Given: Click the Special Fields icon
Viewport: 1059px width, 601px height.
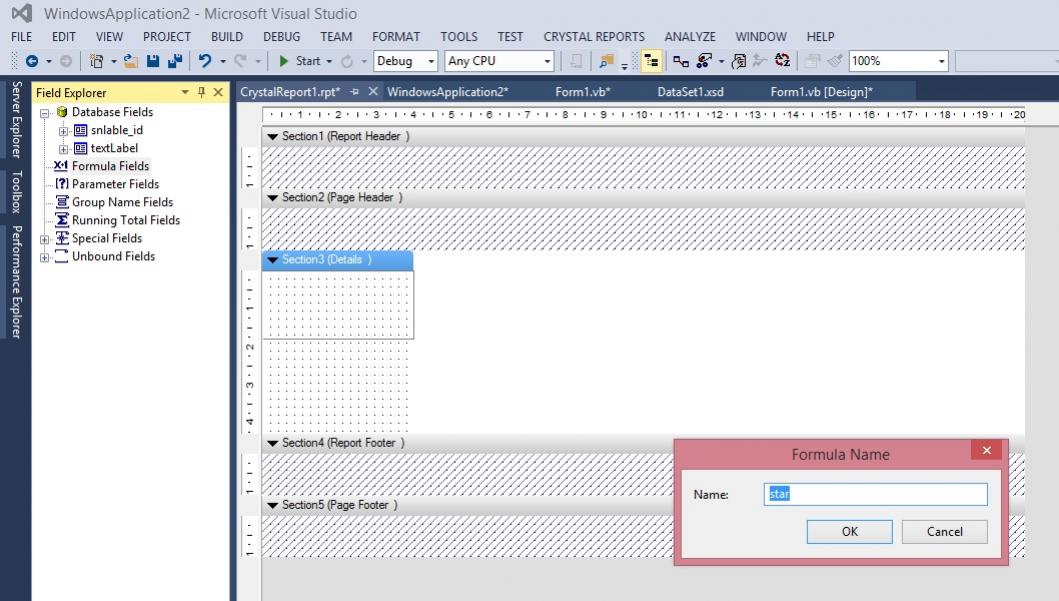Looking at the screenshot, I should click(61, 238).
